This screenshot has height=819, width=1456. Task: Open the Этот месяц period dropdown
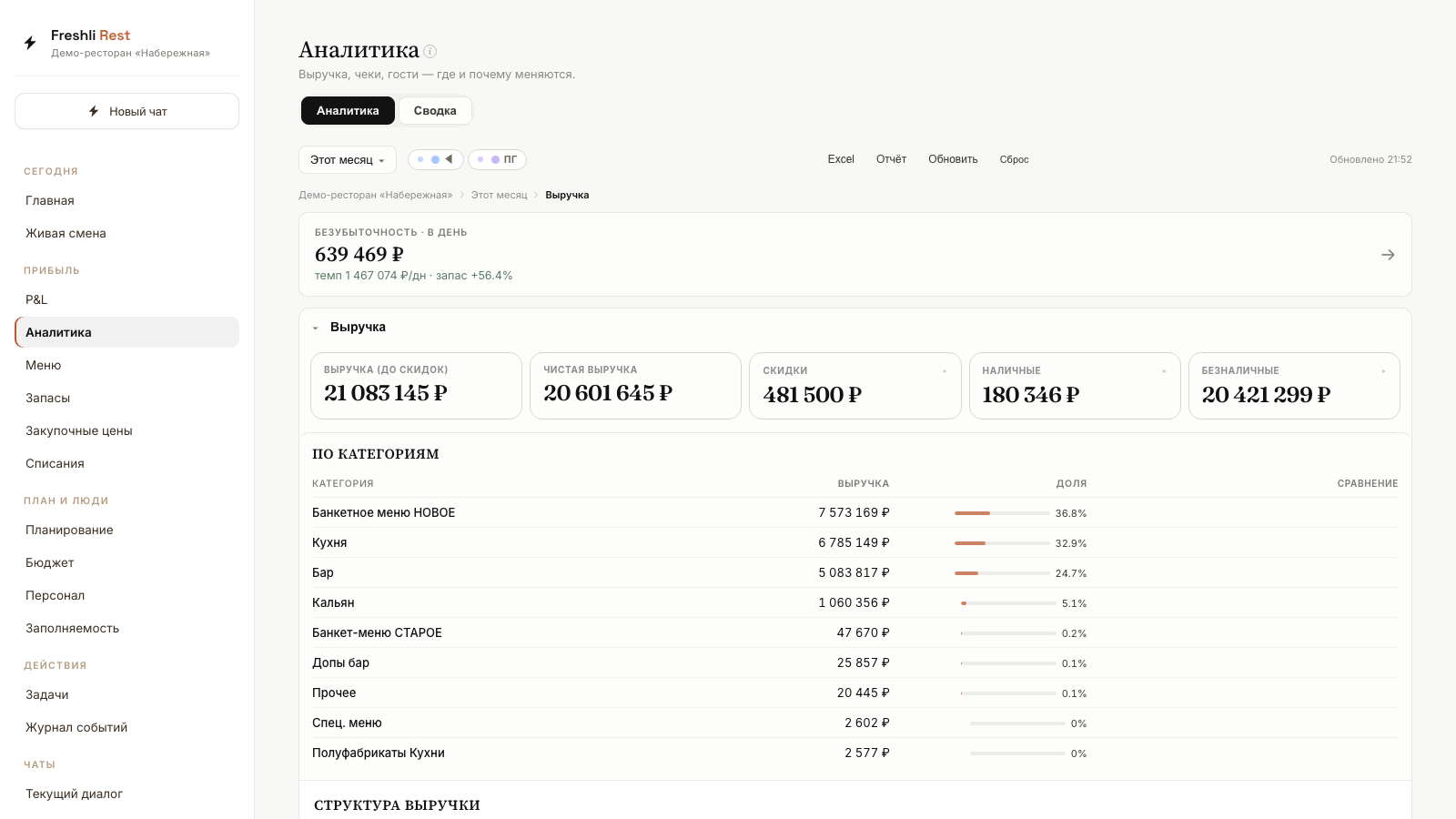tap(348, 159)
